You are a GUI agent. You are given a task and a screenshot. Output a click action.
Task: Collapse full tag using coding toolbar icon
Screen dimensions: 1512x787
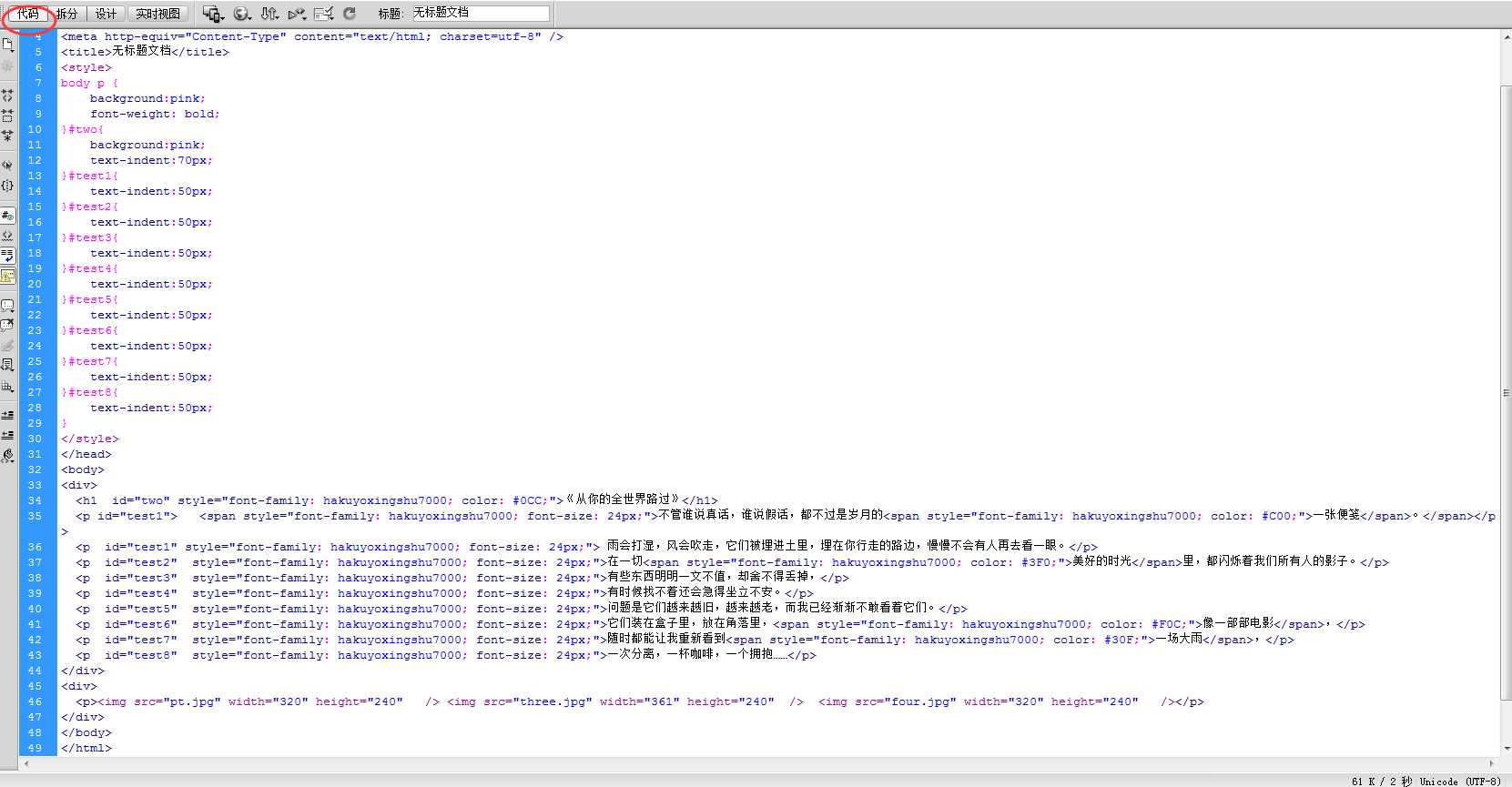pyautogui.click(x=7, y=95)
